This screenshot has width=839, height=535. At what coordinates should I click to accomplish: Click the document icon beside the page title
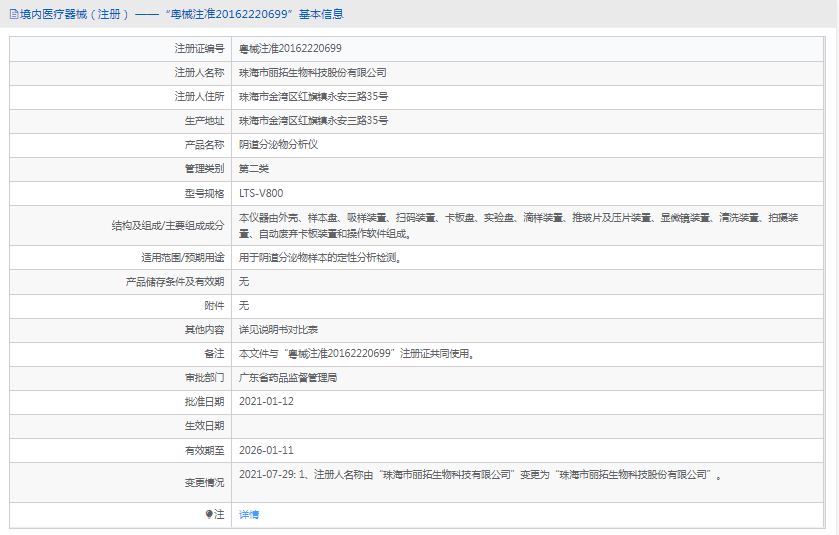coord(14,14)
